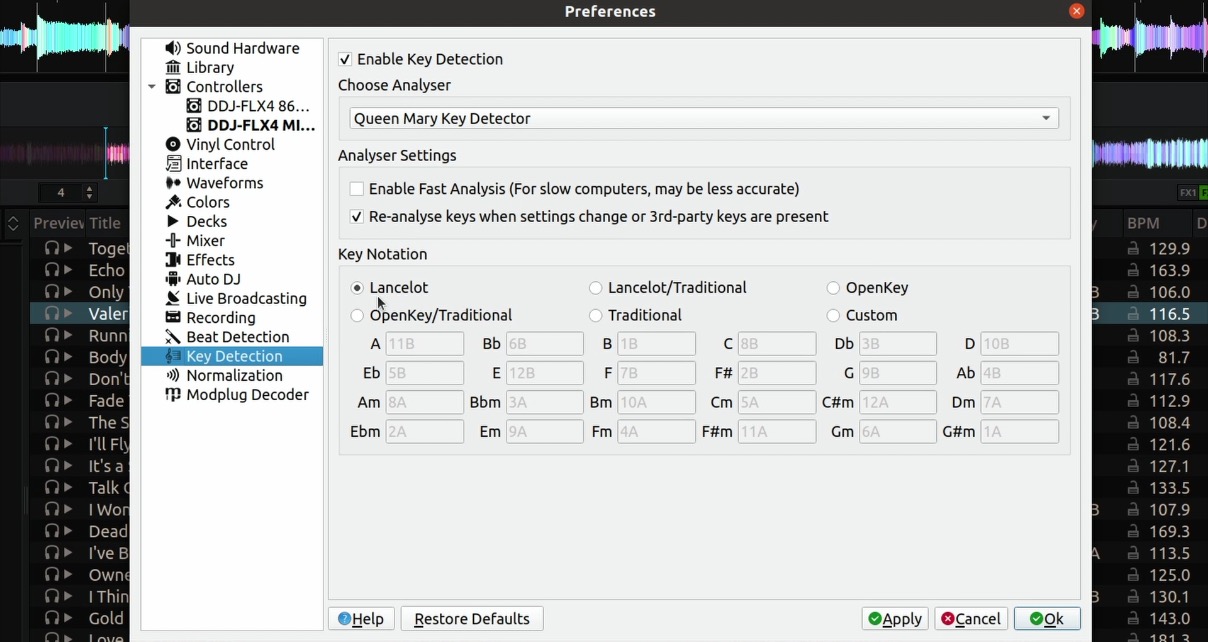This screenshot has width=1208, height=642.
Task: Enable Fast Analysis for slow computers
Action: point(356,188)
